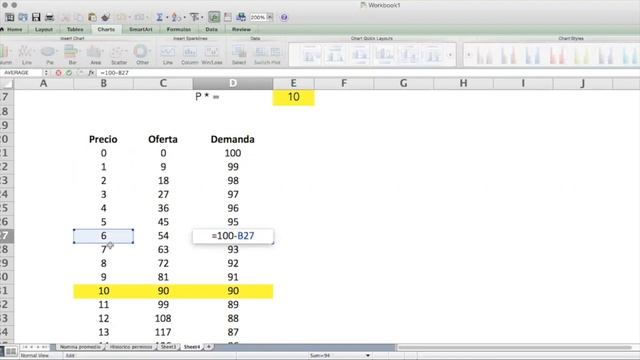The image size is (640, 360).
Task: Click the fx function button
Action: pos(91,73)
